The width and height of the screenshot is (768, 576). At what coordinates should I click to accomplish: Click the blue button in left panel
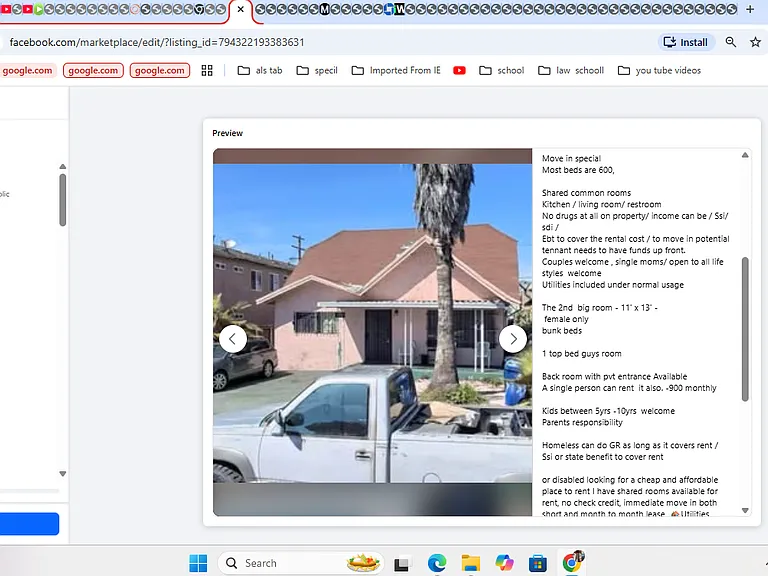pyautogui.click(x=29, y=524)
